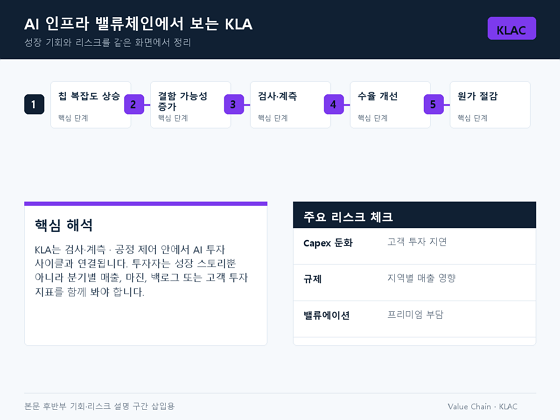This screenshot has width=560, height=420.
Task: Click the '핵심 해석' heading
Action: (x=64, y=225)
